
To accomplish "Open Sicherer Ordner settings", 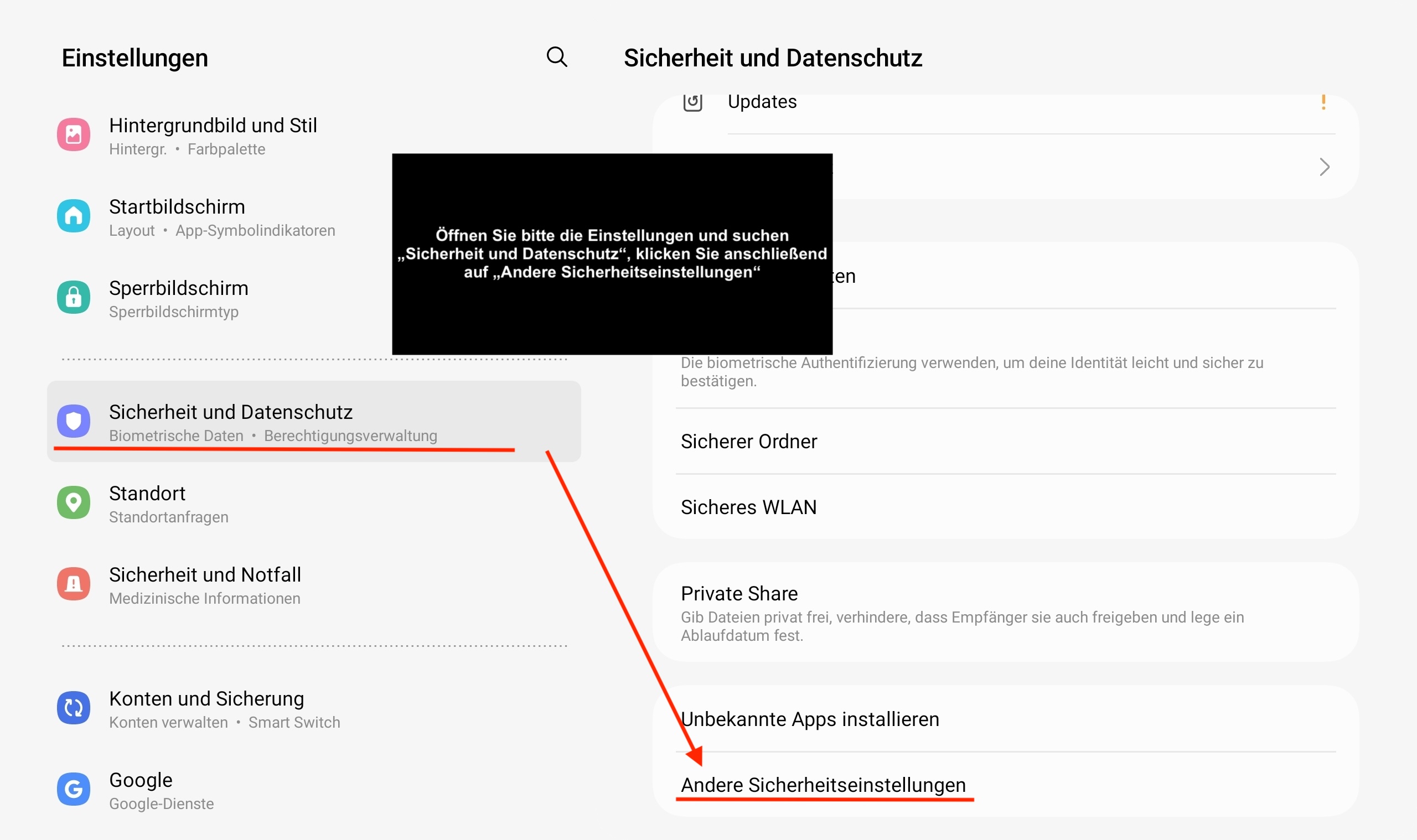I will click(x=748, y=442).
